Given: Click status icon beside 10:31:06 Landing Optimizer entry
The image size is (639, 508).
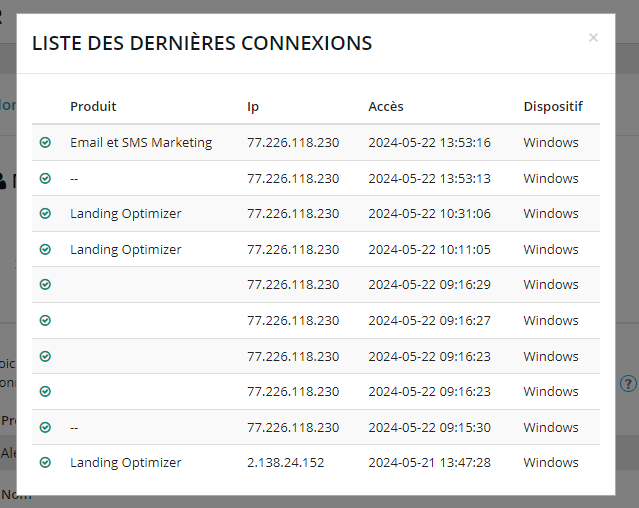Looking at the screenshot, I should 45,214.
